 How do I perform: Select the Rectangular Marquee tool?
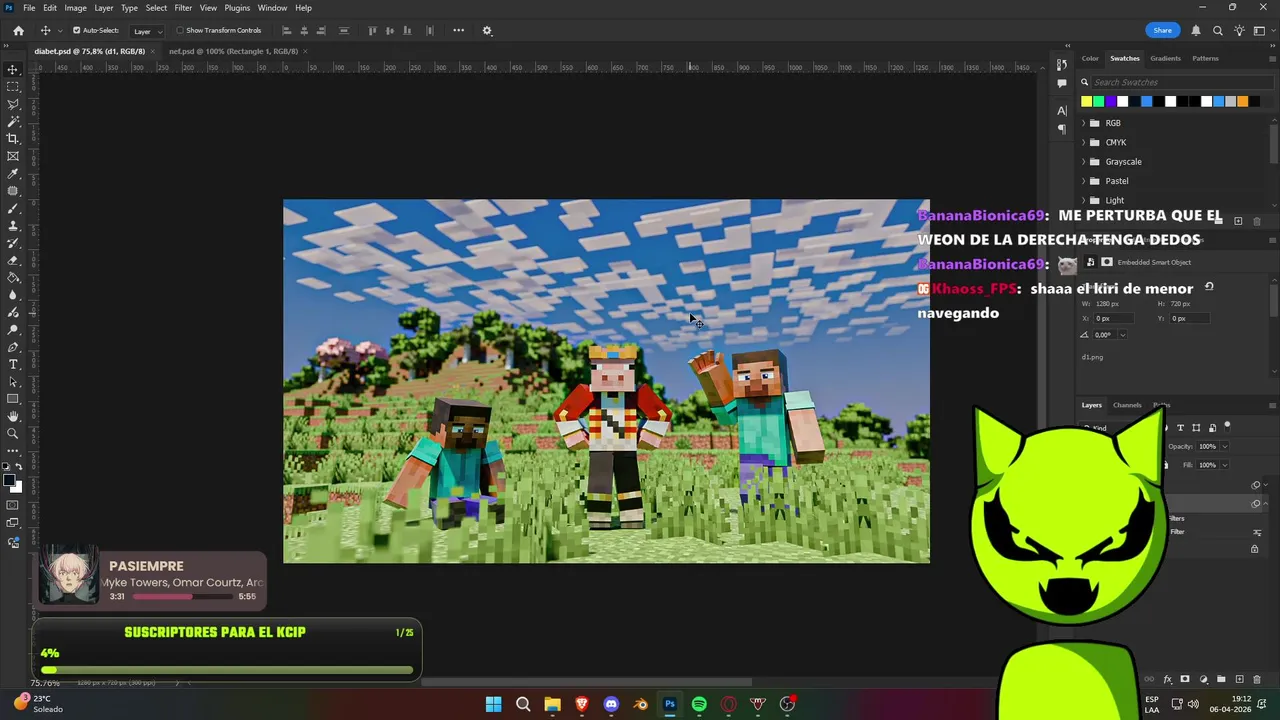[13, 87]
